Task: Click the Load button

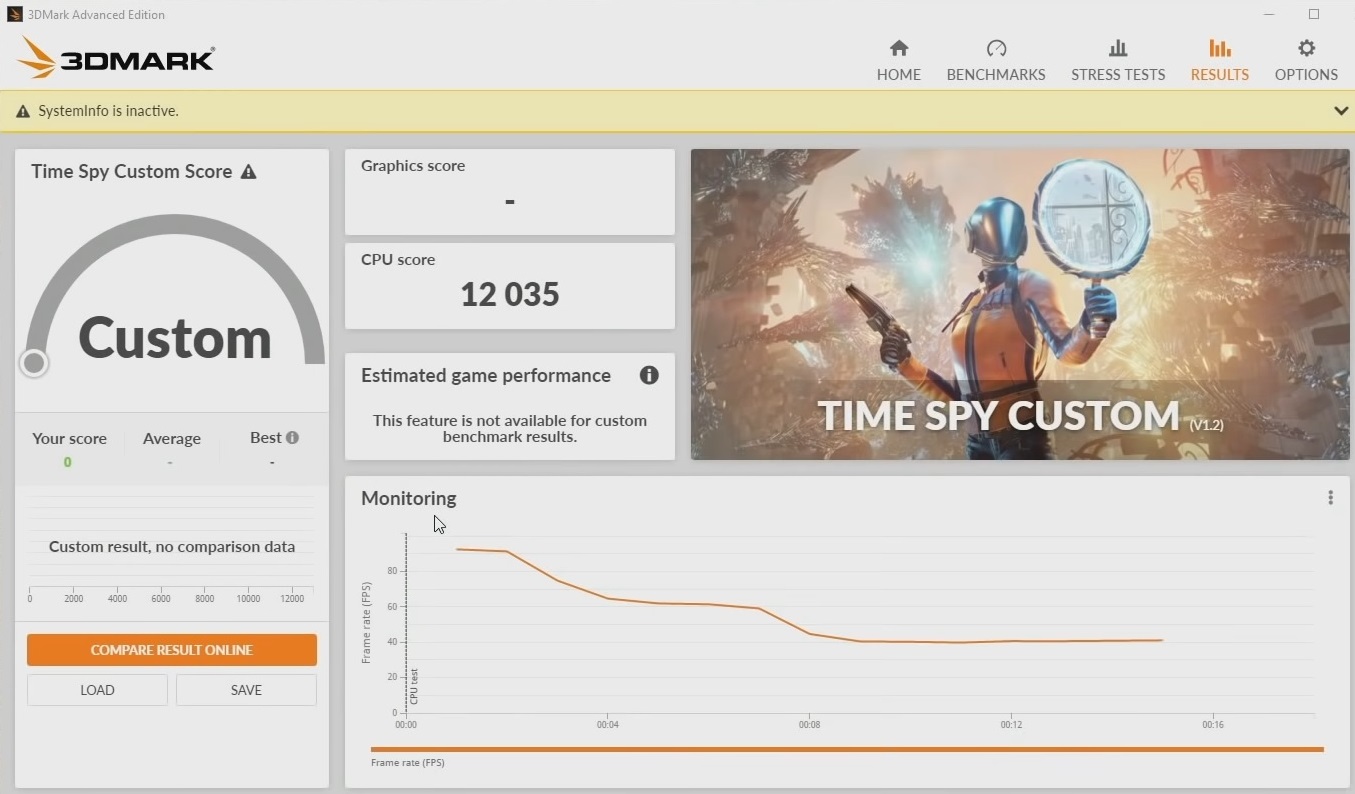Action: click(x=97, y=690)
